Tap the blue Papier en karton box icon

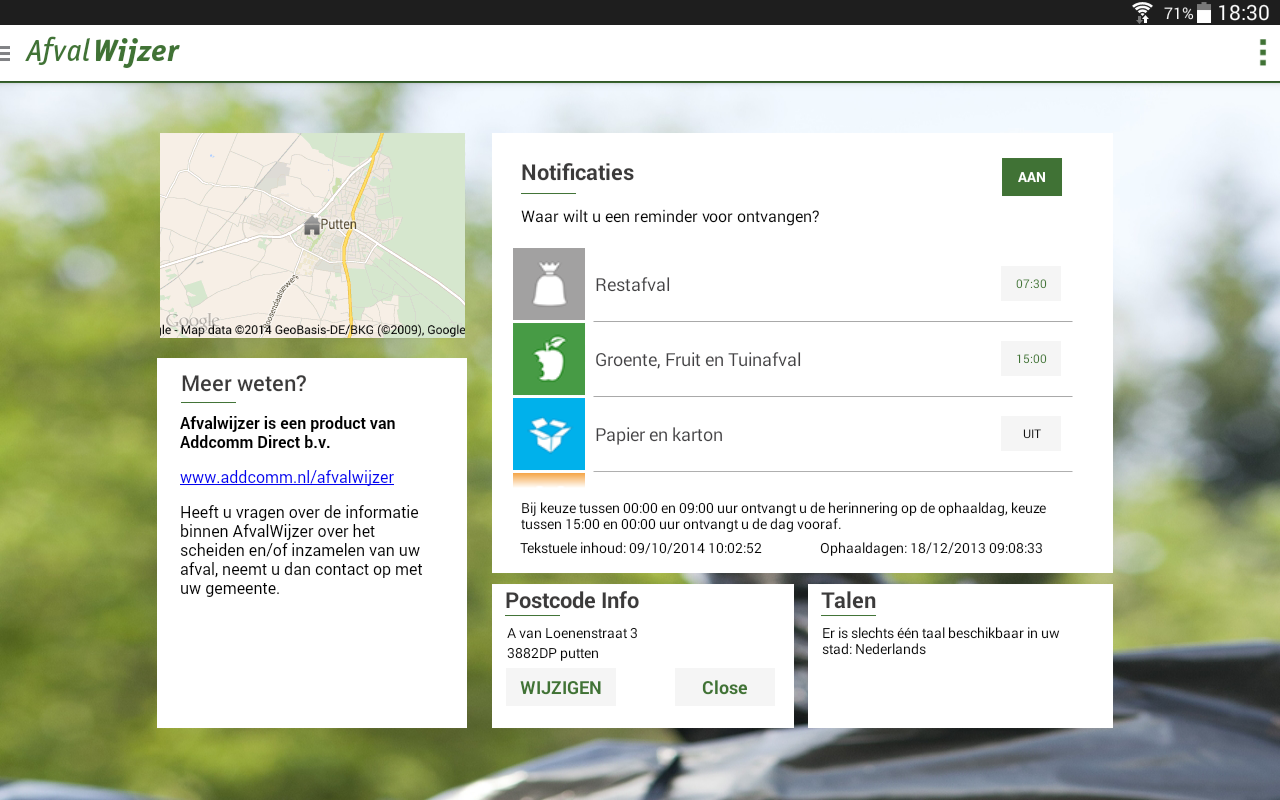549,434
